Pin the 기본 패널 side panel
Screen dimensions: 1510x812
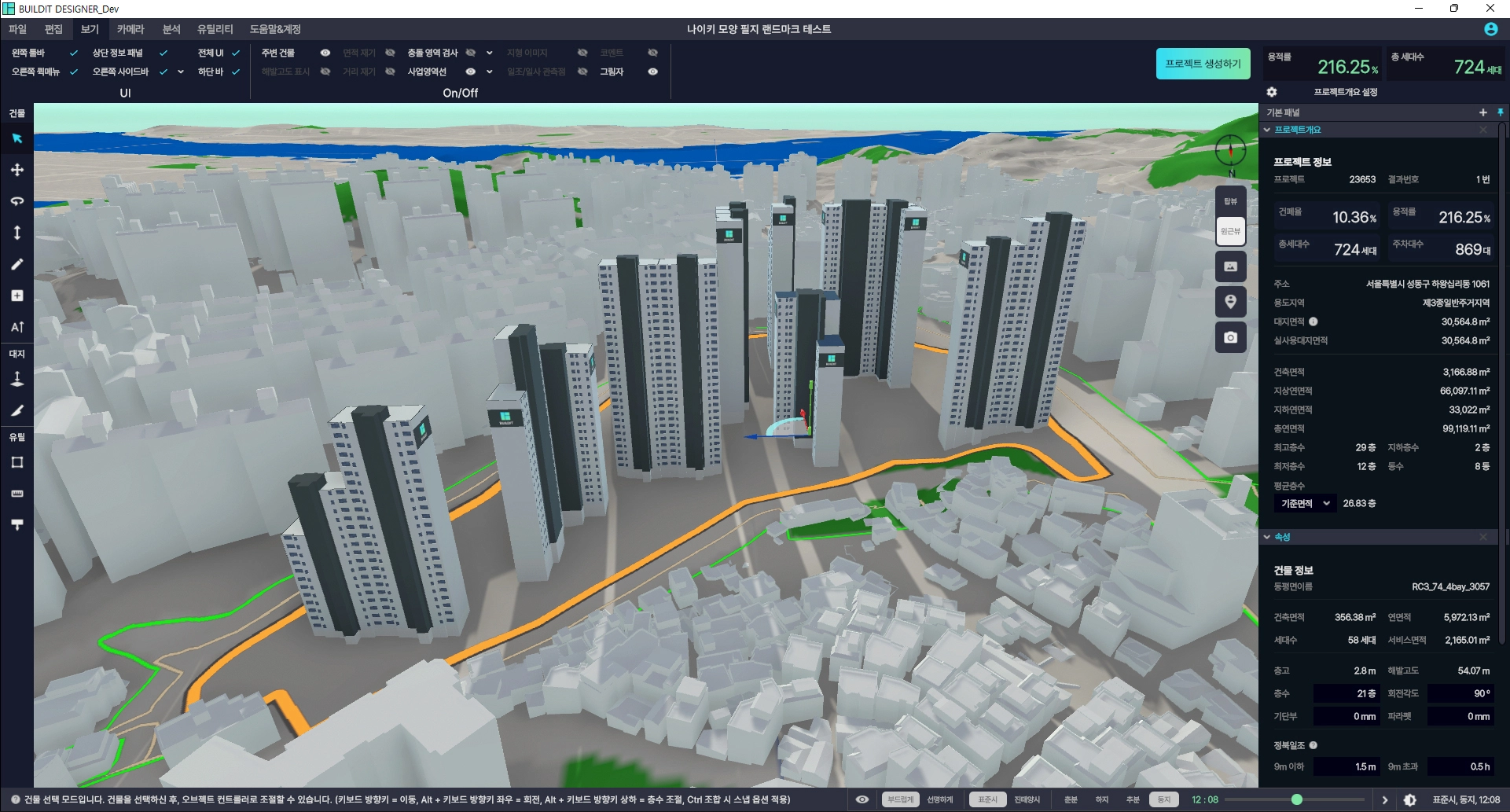[x=1500, y=112]
